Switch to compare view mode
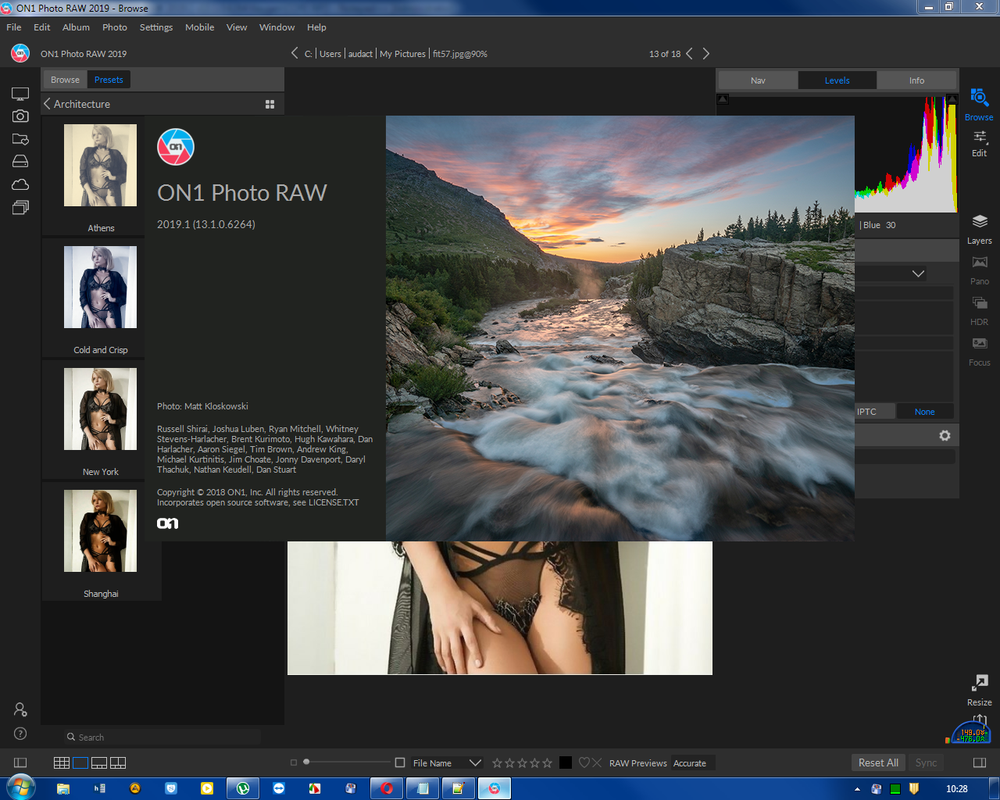This screenshot has width=1000, height=800. pyautogui.click(x=118, y=763)
